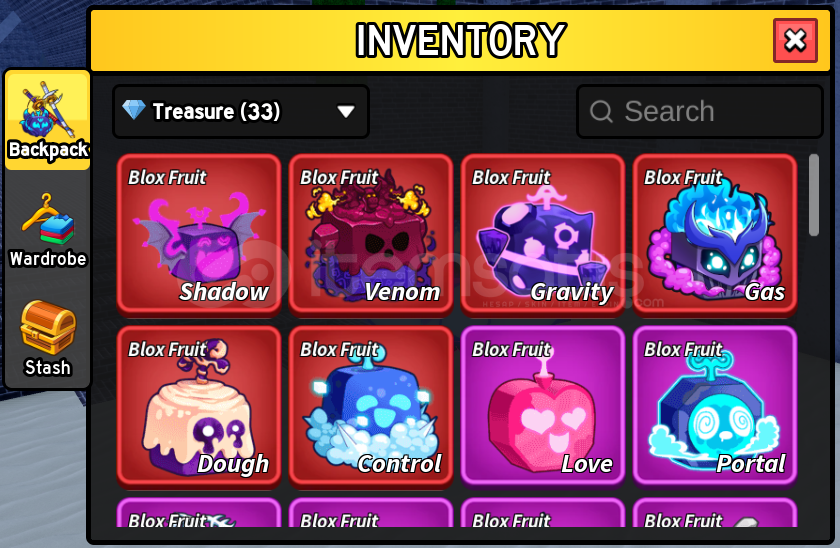Screen dimensions: 840x548
Task: Click the inventory scrollbar handle
Action: pos(814,195)
